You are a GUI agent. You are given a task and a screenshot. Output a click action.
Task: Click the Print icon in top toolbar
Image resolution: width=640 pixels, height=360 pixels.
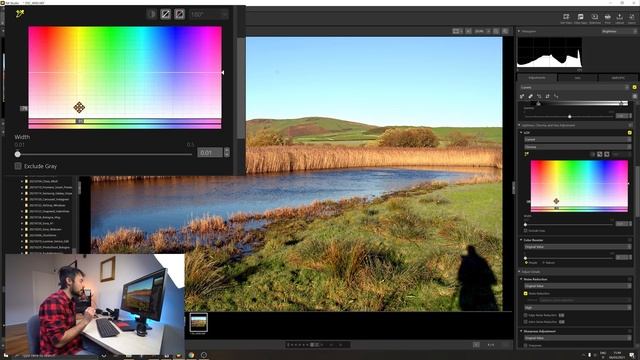pos(607,18)
